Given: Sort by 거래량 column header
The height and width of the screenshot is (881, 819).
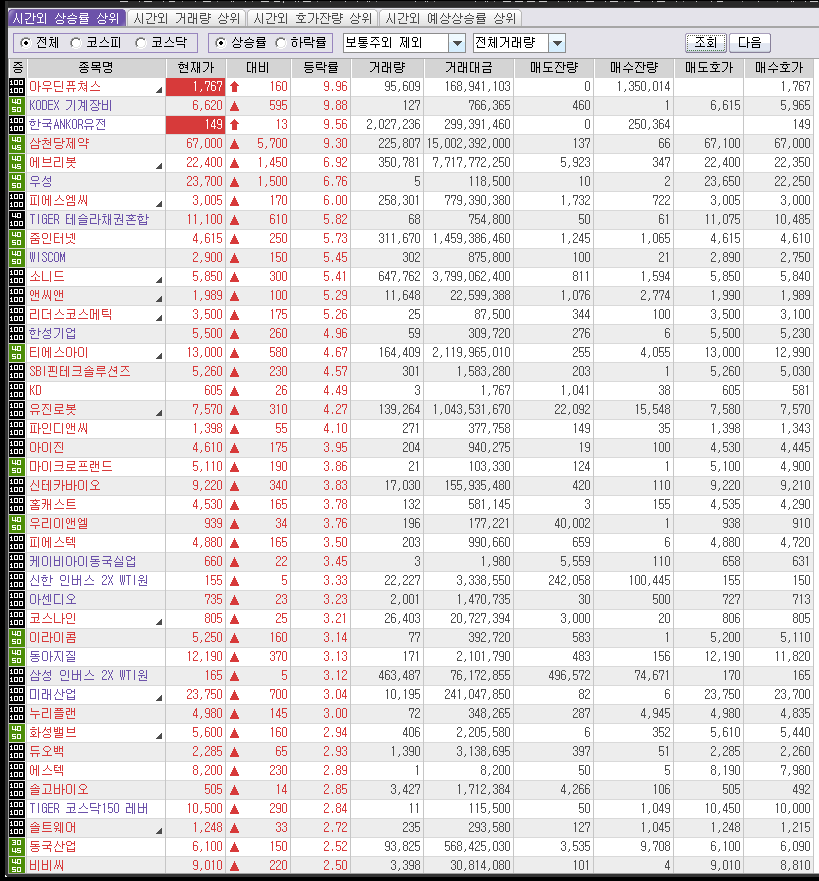Looking at the screenshot, I should click(387, 68).
